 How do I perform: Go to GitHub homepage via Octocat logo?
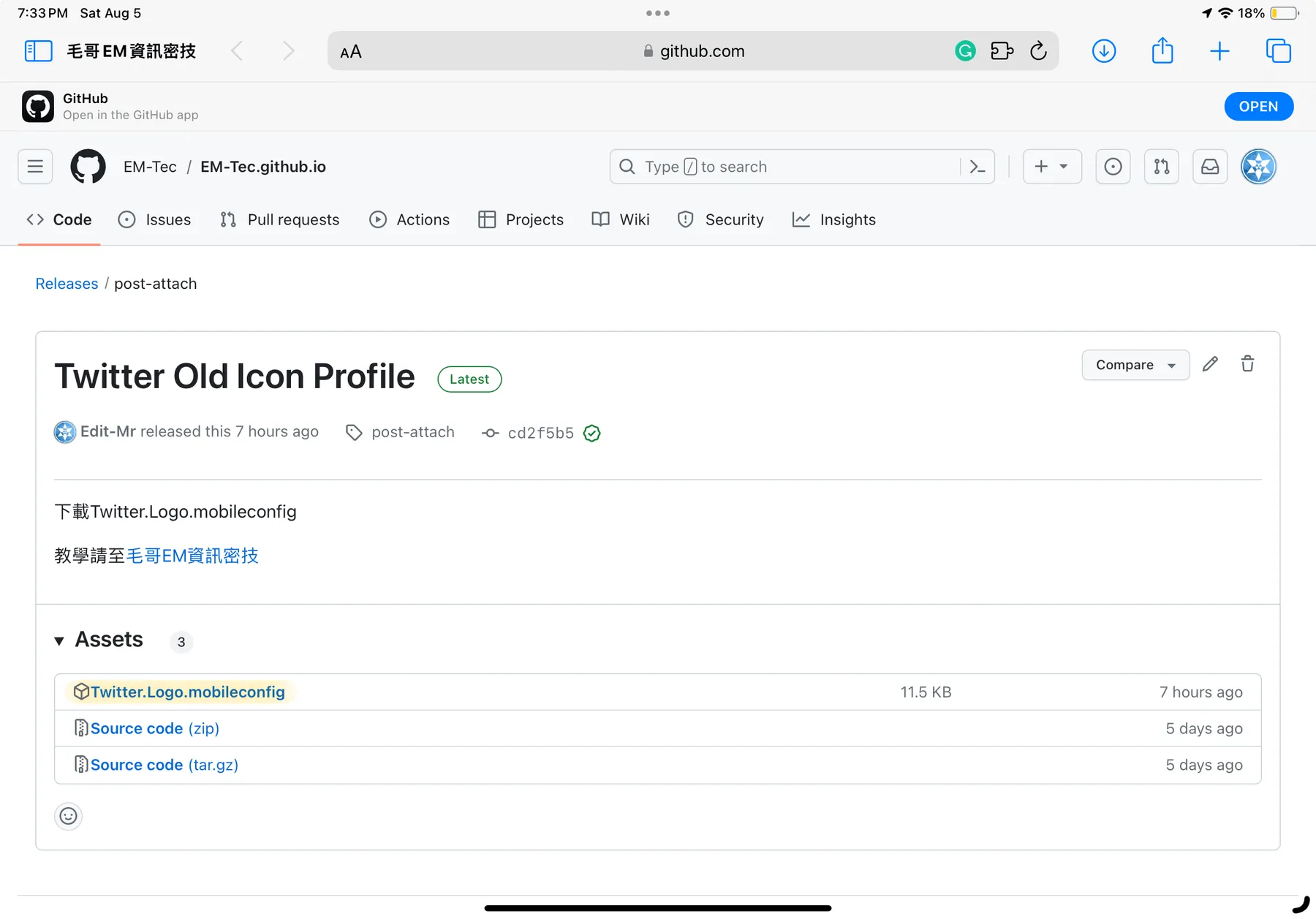point(88,167)
